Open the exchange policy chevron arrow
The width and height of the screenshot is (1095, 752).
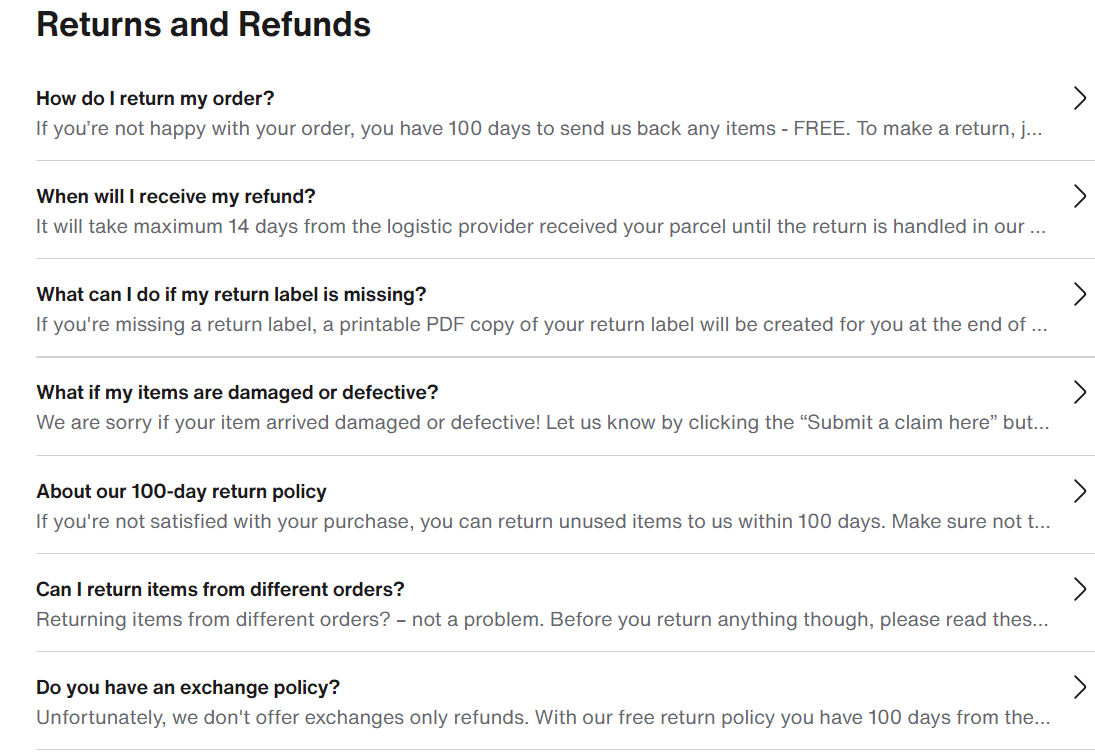[x=1080, y=687]
